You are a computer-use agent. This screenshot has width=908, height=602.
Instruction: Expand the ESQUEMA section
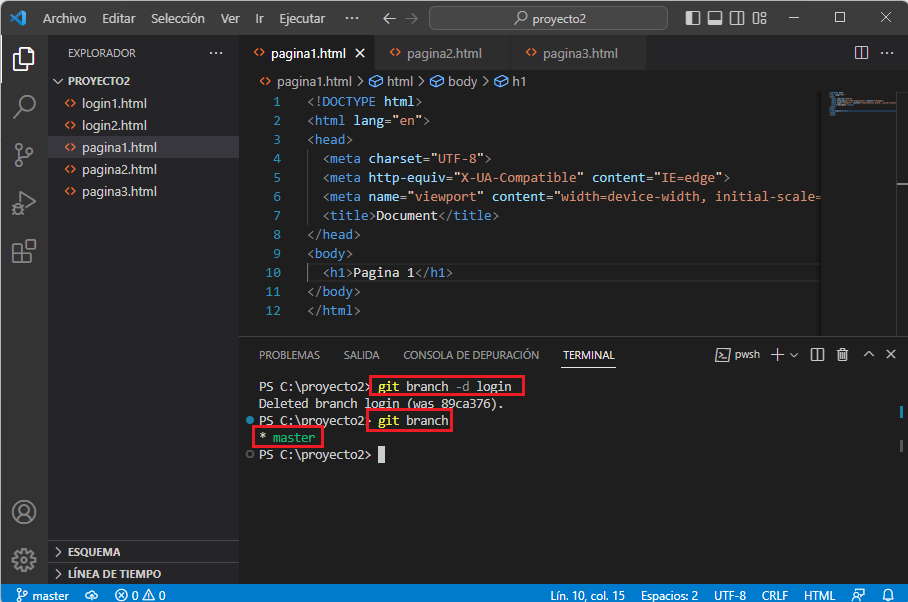[x=144, y=552]
